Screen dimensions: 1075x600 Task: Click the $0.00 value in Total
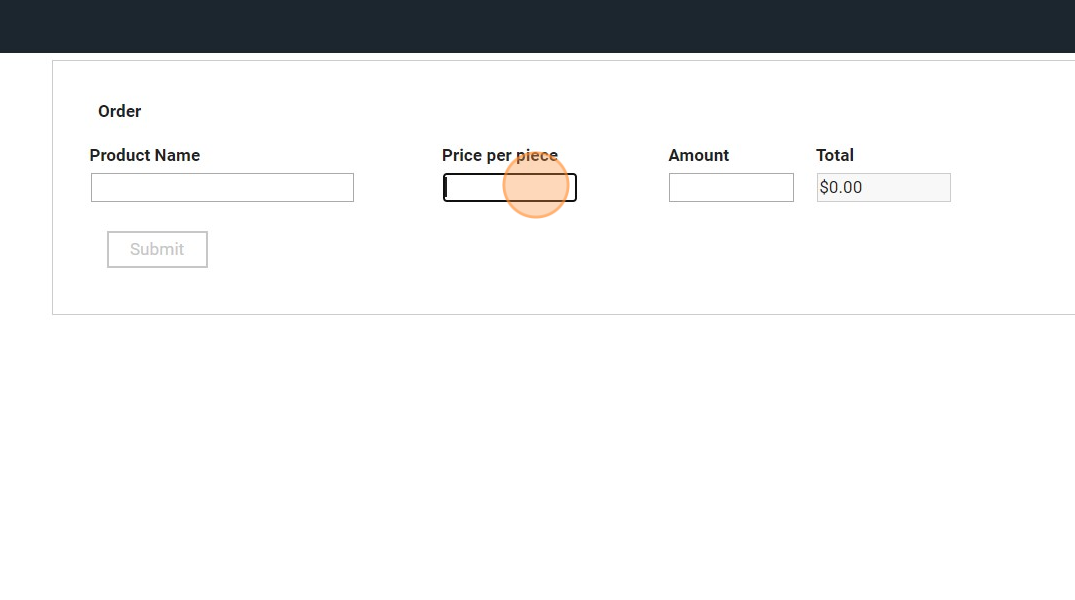tap(841, 188)
